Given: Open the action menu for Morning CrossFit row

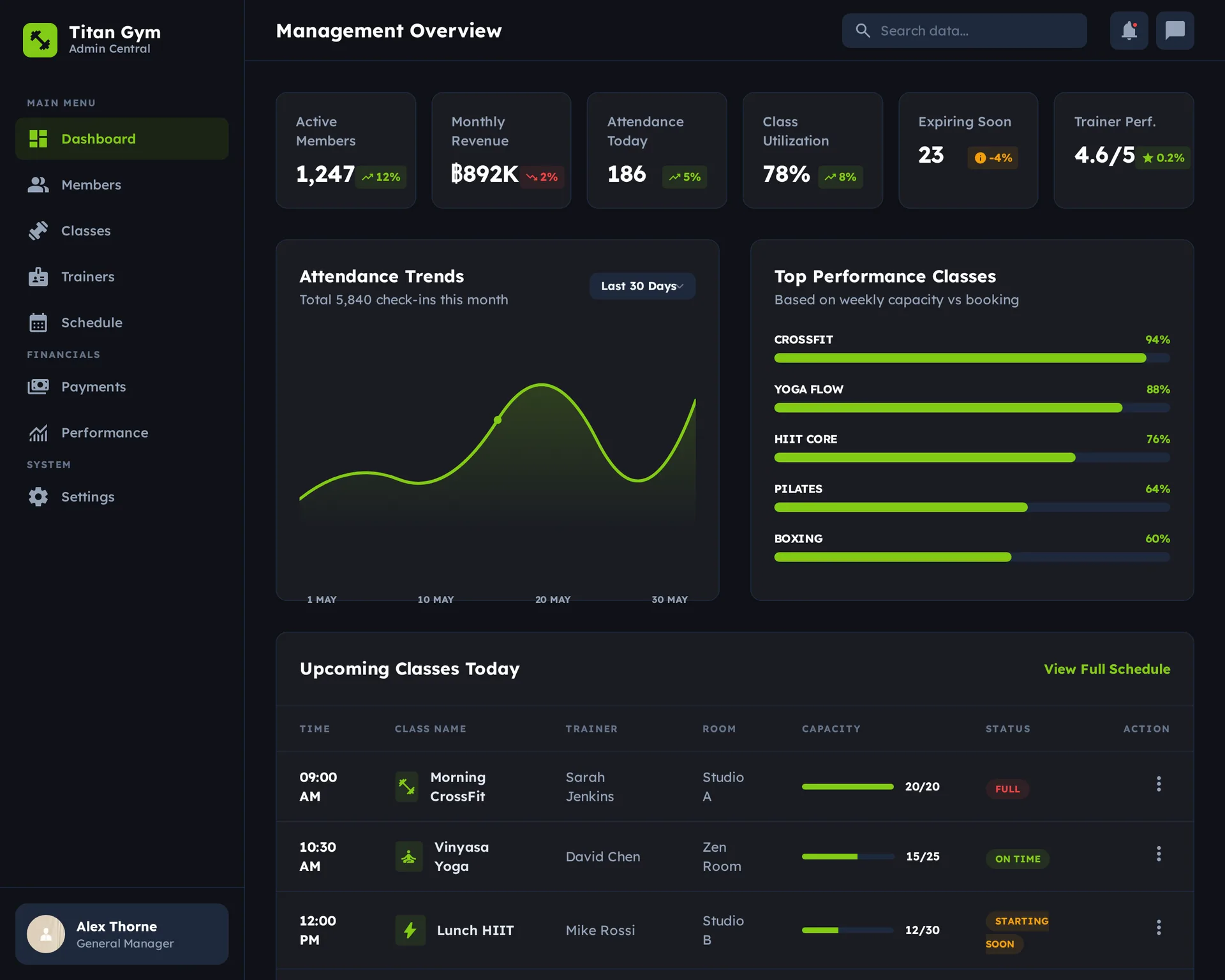Looking at the screenshot, I should pyautogui.click(x=1158, y=784).
